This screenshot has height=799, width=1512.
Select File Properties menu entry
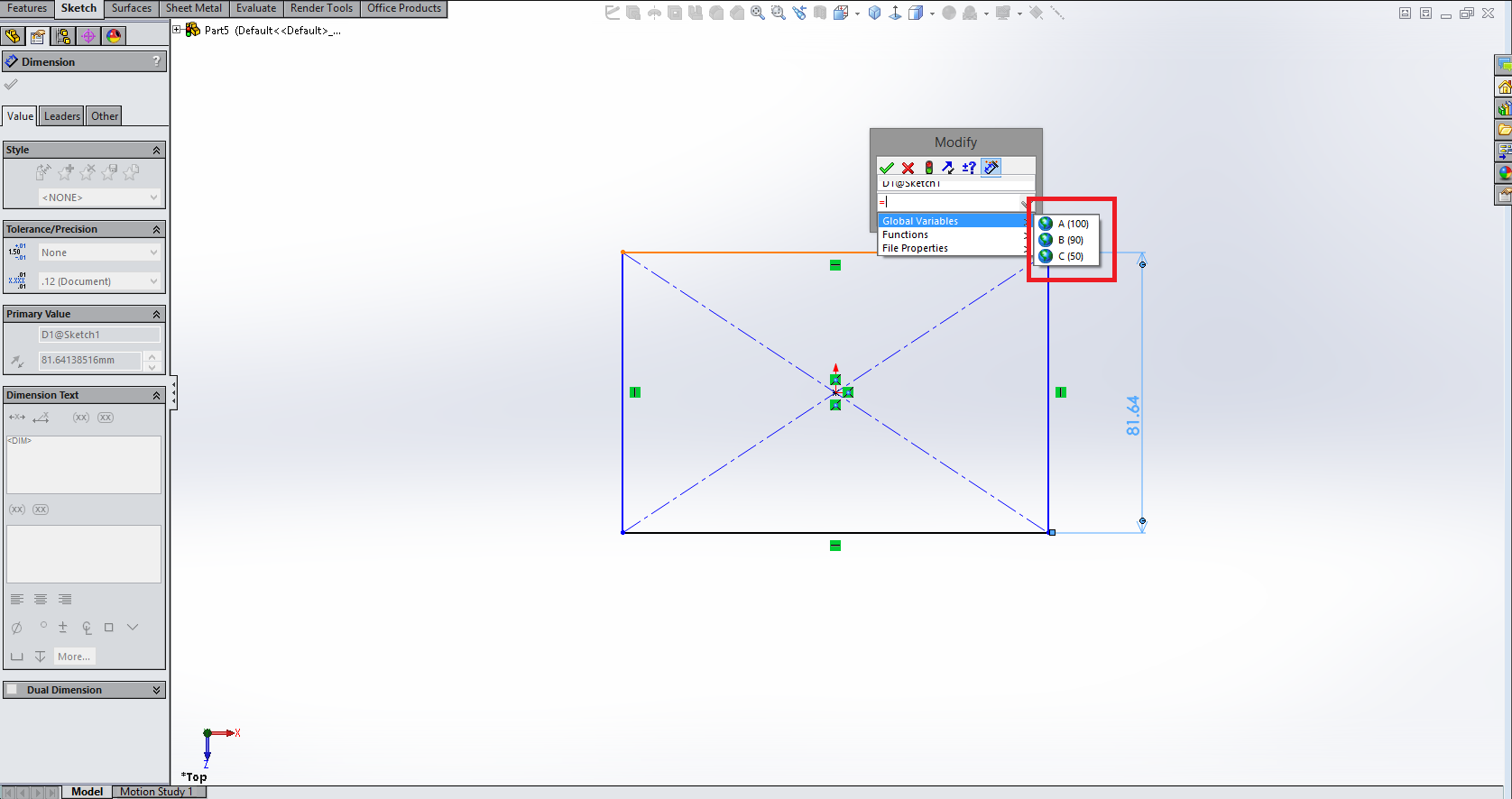point(954,248)
